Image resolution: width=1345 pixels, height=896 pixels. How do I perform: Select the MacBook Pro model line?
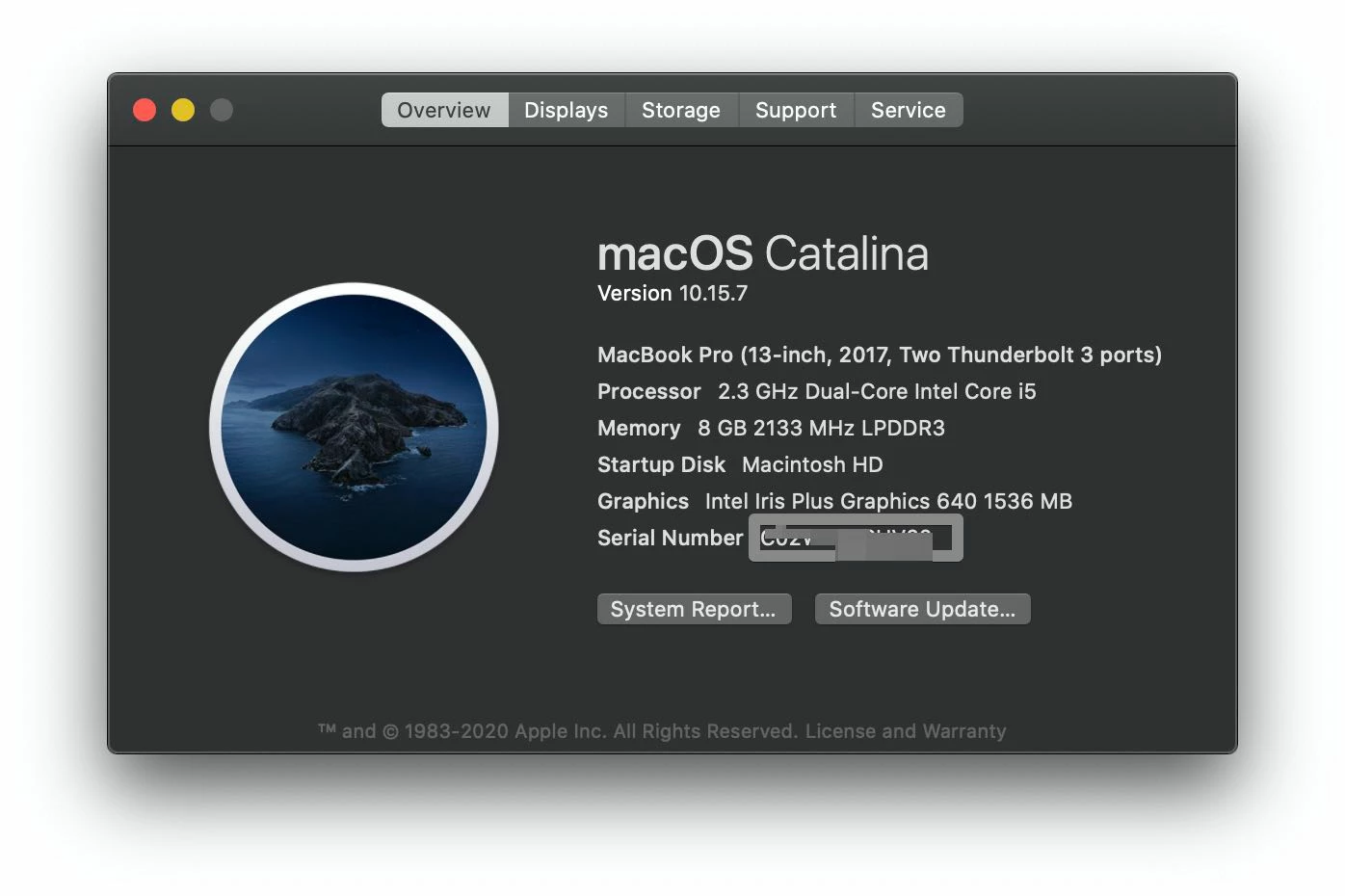[880, 355]
